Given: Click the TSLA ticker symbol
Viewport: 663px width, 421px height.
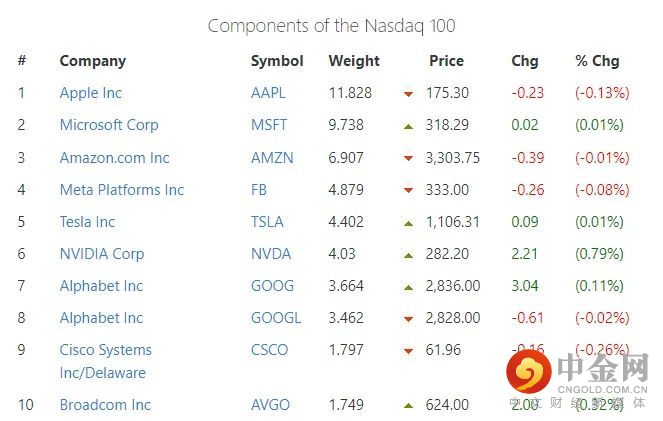Looking at the screenshot, I should pyautogui.click(x=267, y=221).
